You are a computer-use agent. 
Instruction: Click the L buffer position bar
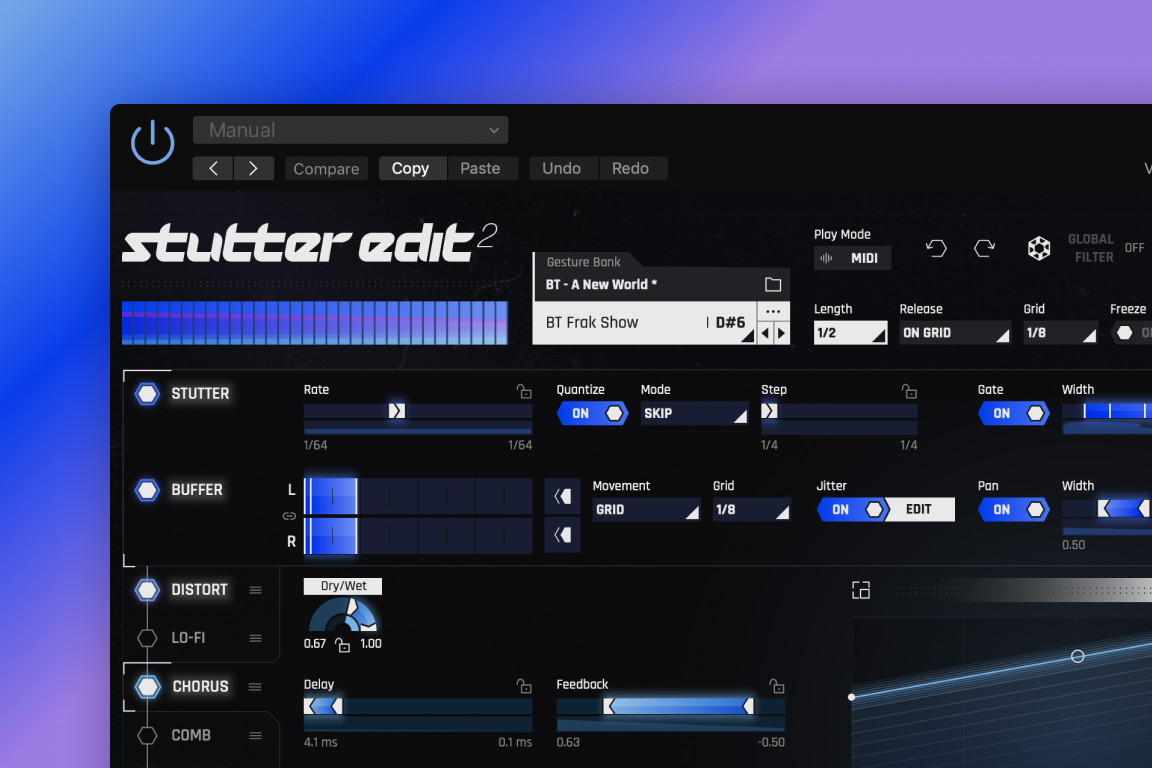[418, 496]
